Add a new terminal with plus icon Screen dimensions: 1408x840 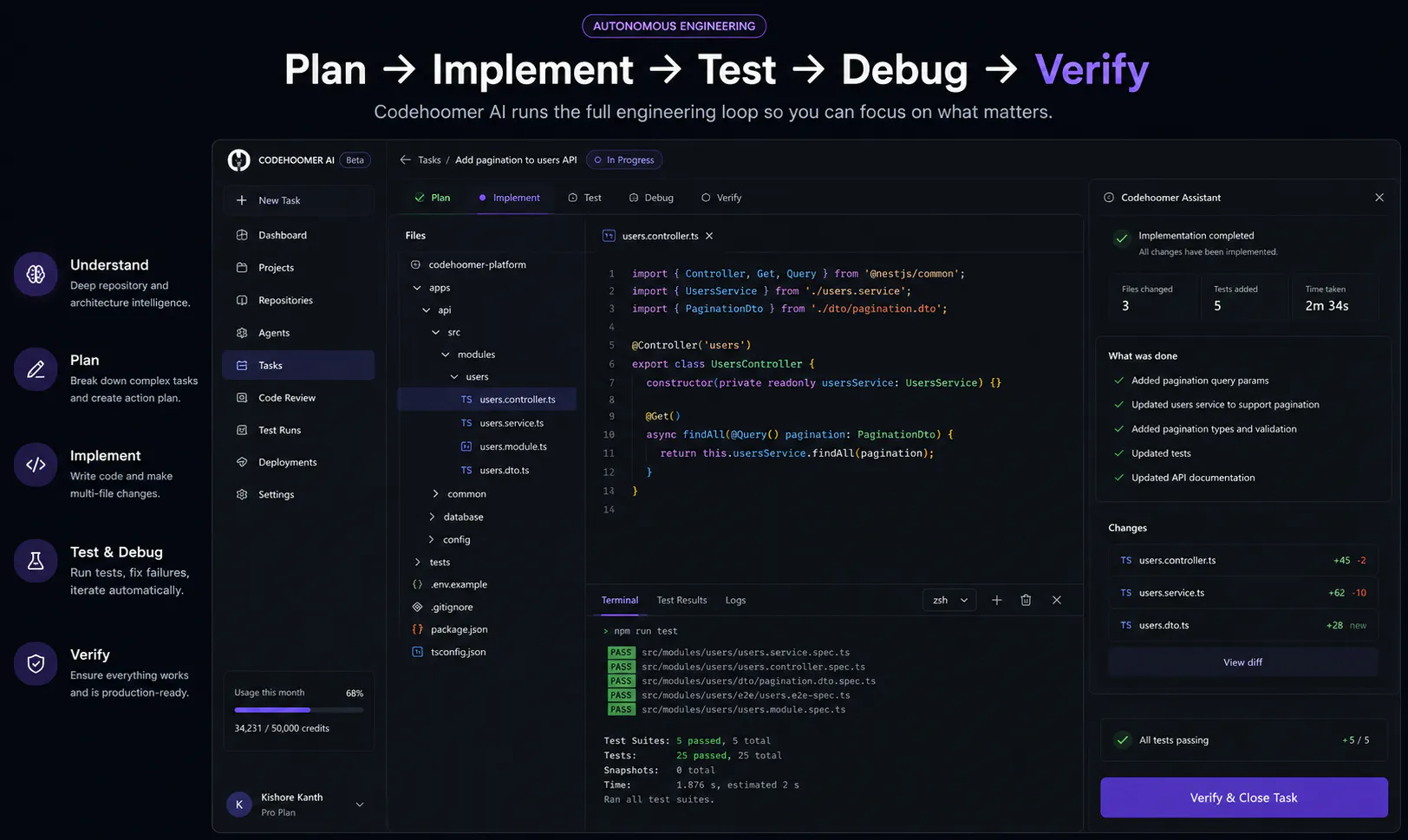(x=997, y=600)
